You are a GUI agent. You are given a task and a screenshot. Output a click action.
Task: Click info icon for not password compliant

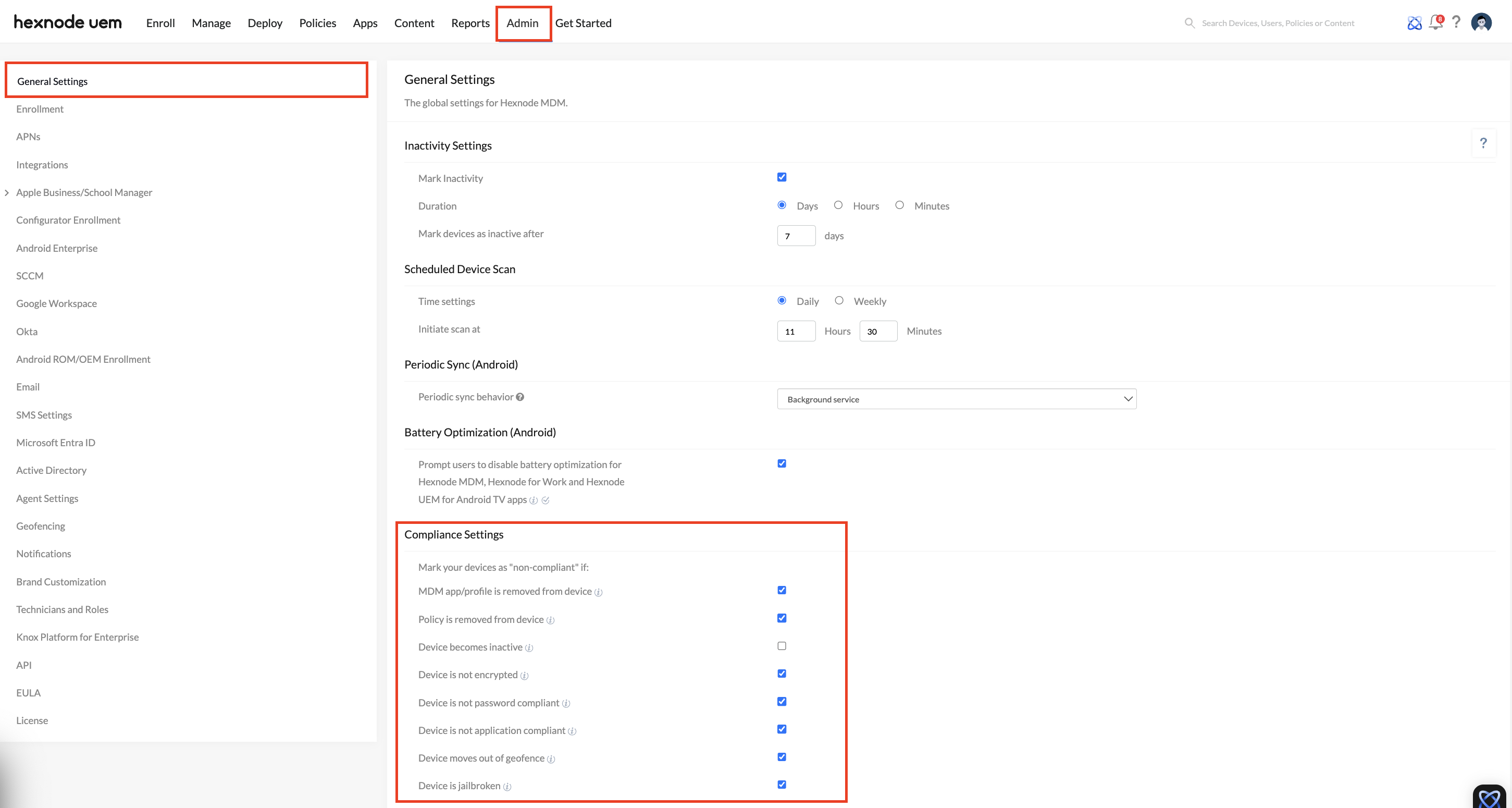pyautogui.click(x=566, y=703)
